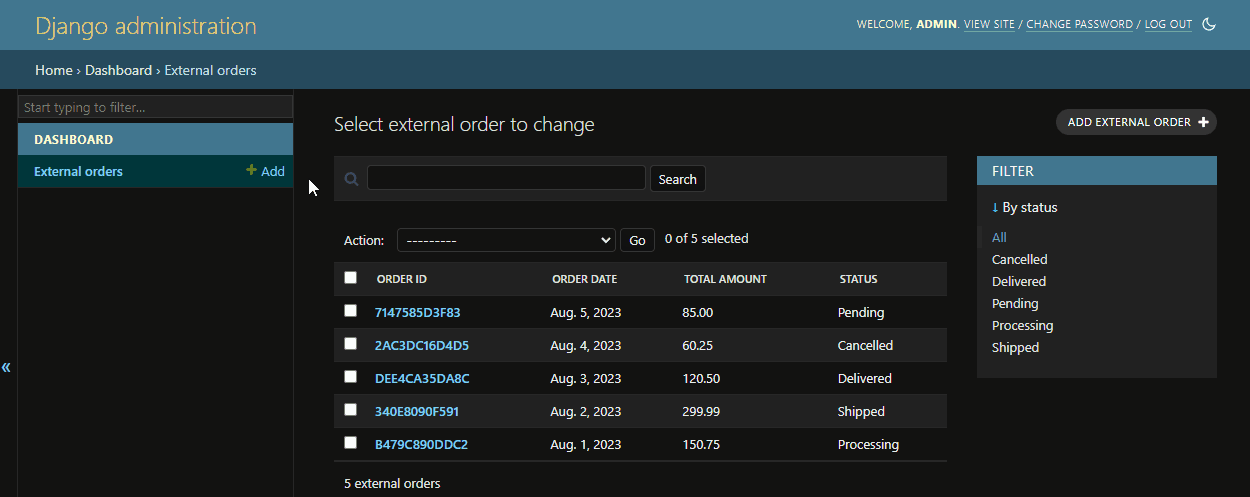The height and width of the screenshot is (497, 1250).
Task: Filter orders by Pending status
Action: point(1015,304)
